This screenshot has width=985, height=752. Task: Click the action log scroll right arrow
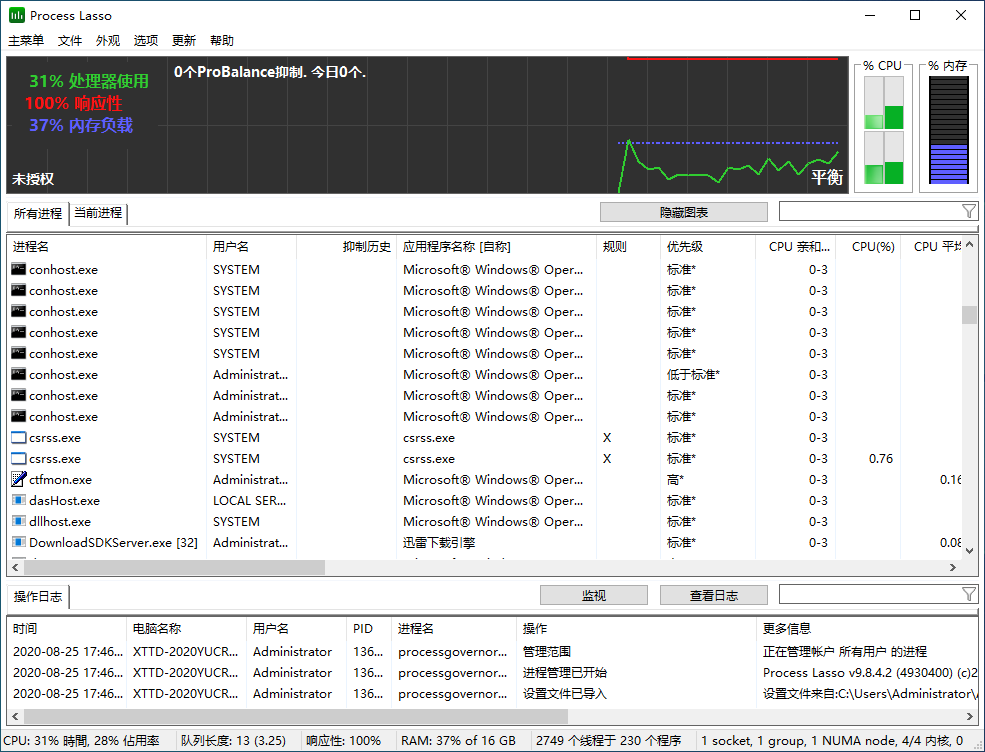(969, 716)
